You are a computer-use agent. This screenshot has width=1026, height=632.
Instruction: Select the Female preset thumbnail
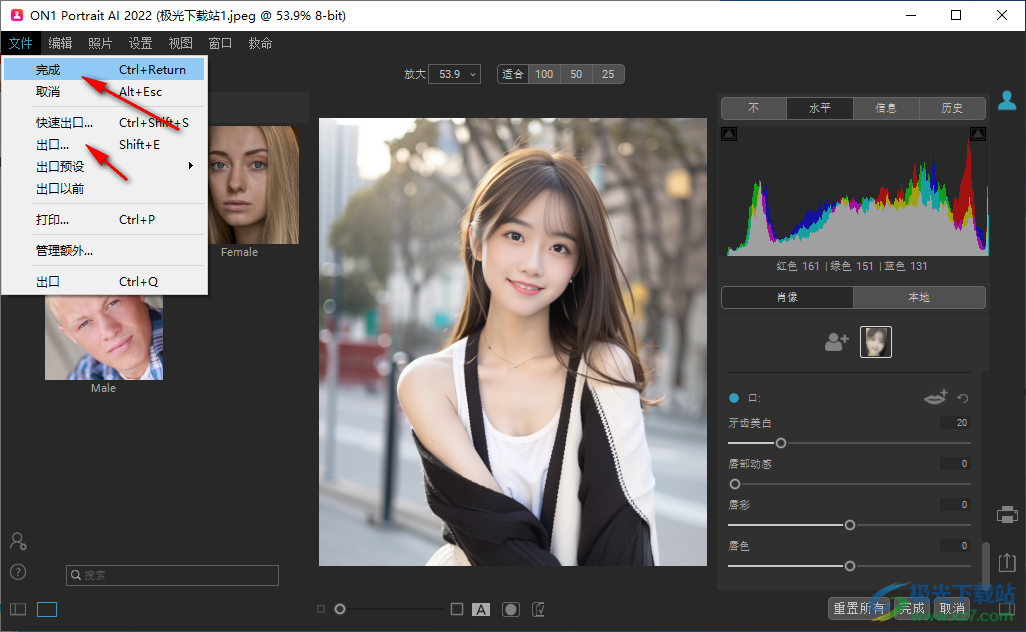pyautogui.click(x=253, y=185)
